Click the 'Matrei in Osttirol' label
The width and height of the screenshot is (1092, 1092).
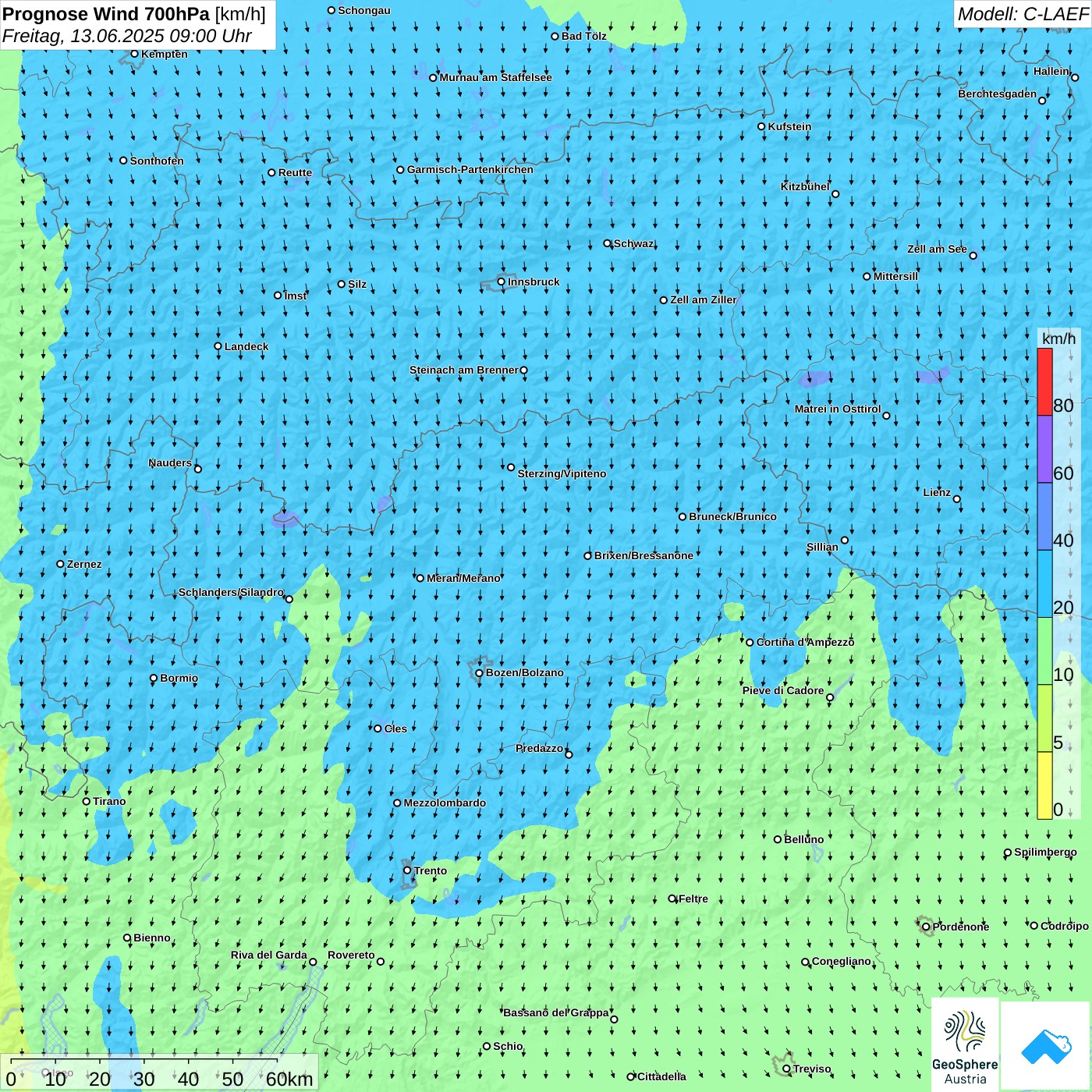838,409
